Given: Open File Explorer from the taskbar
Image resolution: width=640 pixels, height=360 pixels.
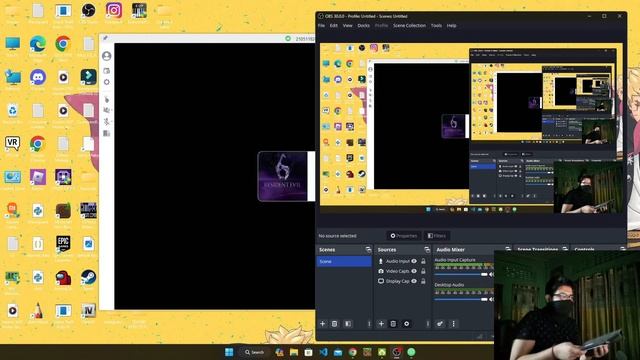Looking at the screenshot, I should (x=294, y=352).
